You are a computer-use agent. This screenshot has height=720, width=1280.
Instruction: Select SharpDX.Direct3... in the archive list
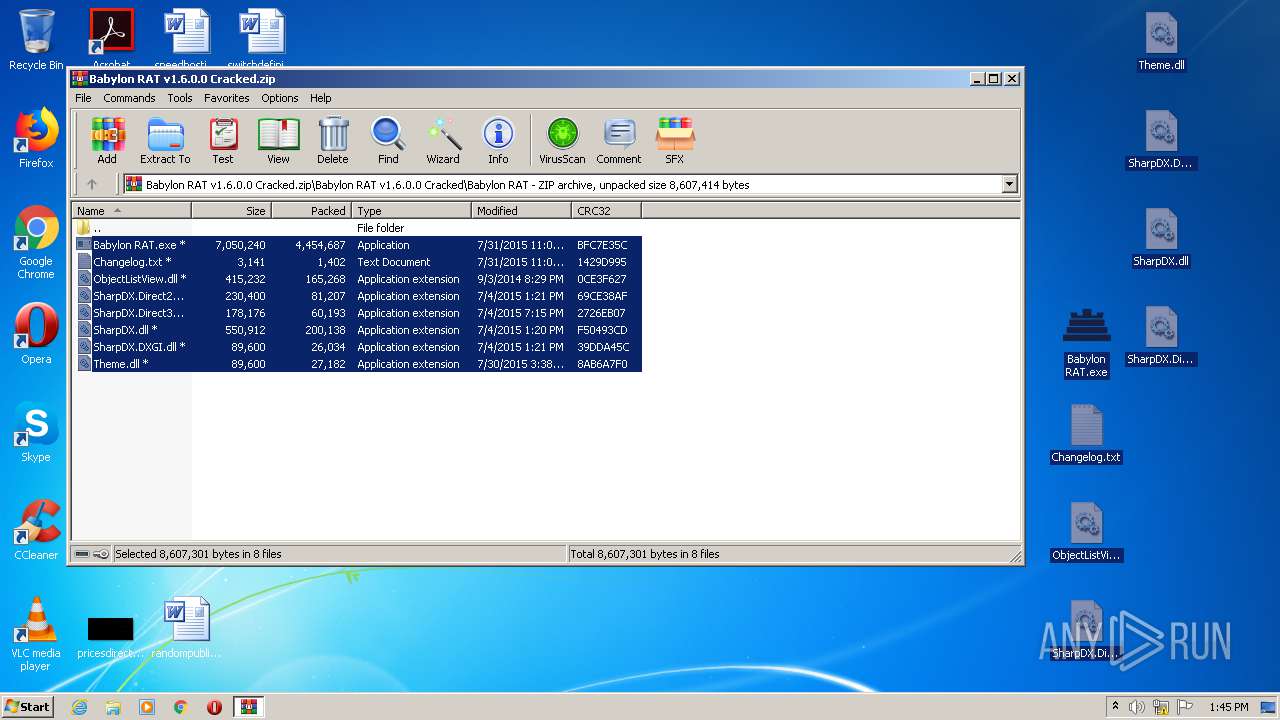(357, 313)
